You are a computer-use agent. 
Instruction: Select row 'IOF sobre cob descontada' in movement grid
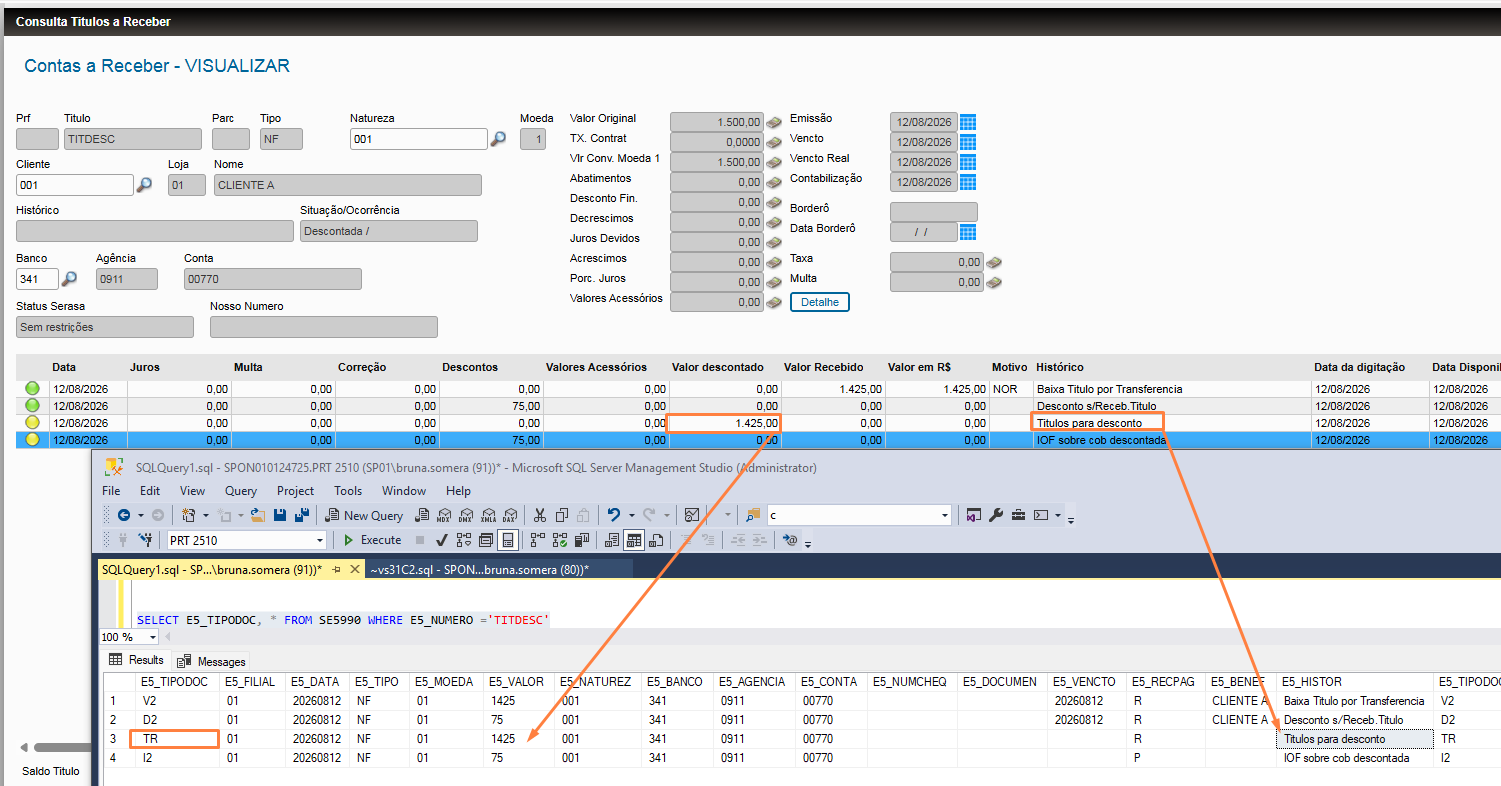(760, 440)
